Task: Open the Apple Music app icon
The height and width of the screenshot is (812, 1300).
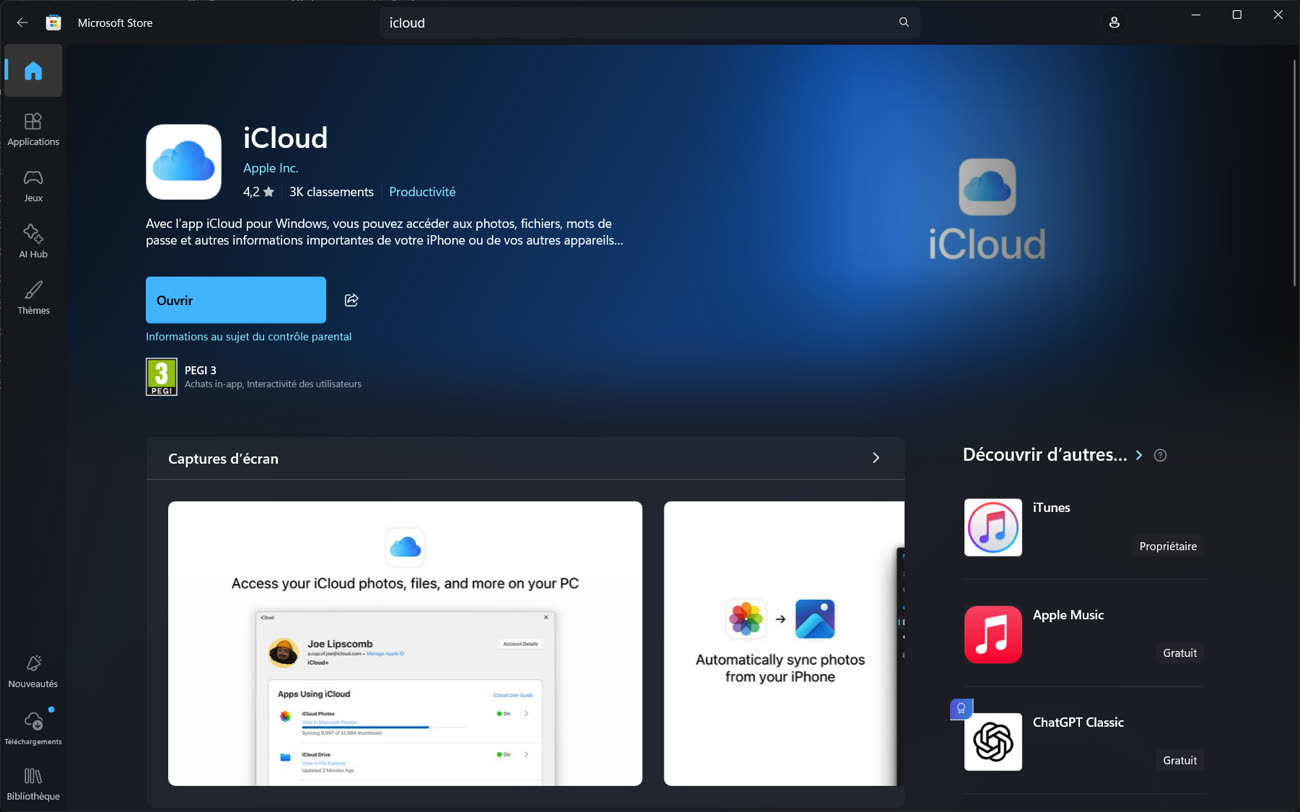Action: tap(993, 634)
